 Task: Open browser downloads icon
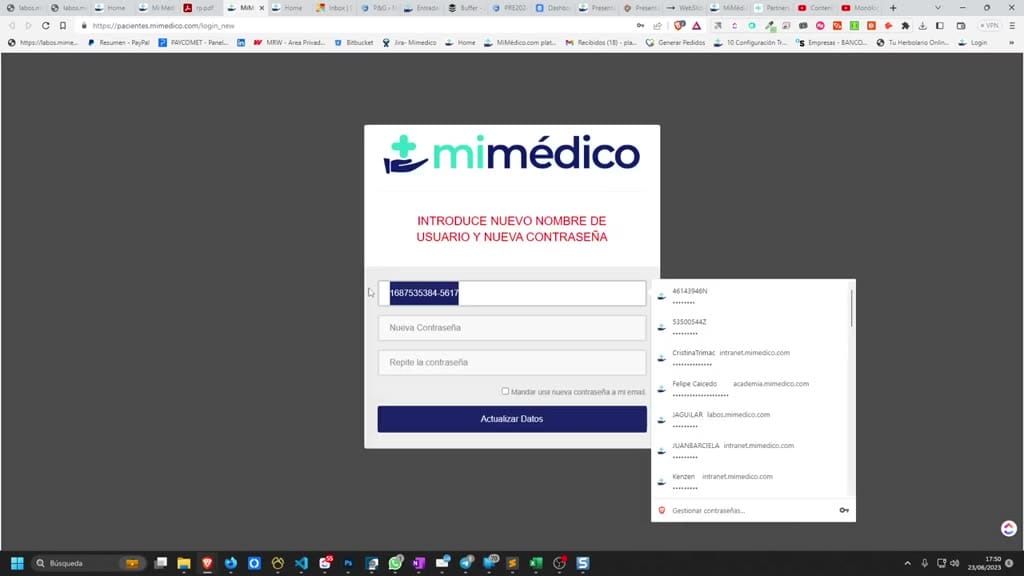click(x=922, y=25)
